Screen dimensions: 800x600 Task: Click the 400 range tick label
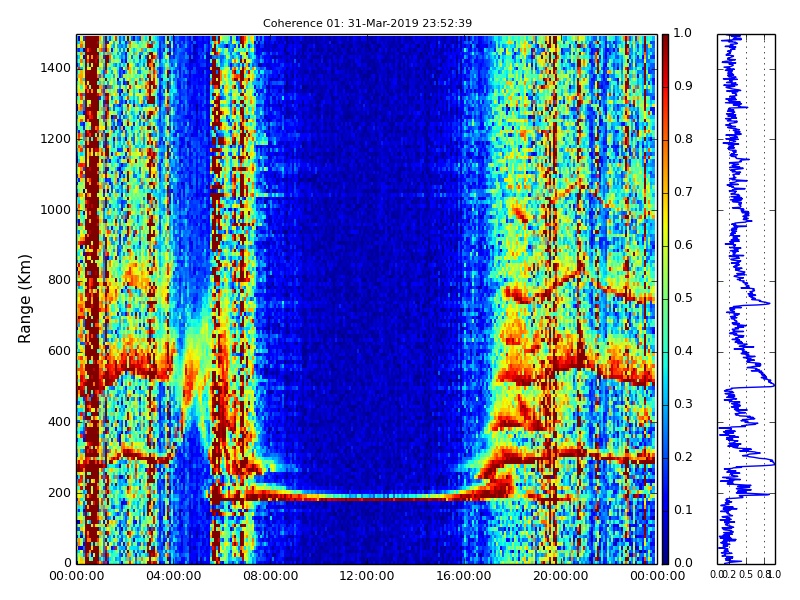click(59, 422)
